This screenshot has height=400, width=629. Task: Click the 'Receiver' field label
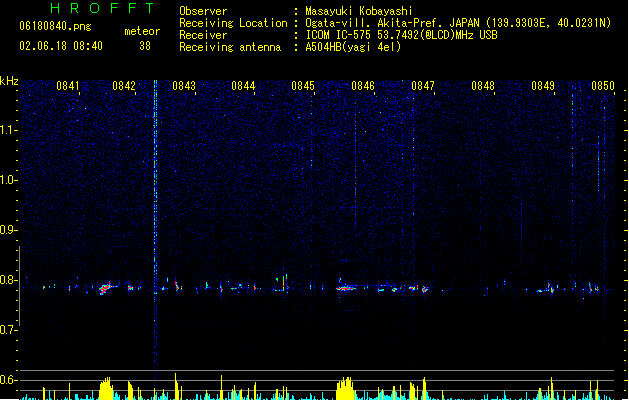tap(203, 35)
